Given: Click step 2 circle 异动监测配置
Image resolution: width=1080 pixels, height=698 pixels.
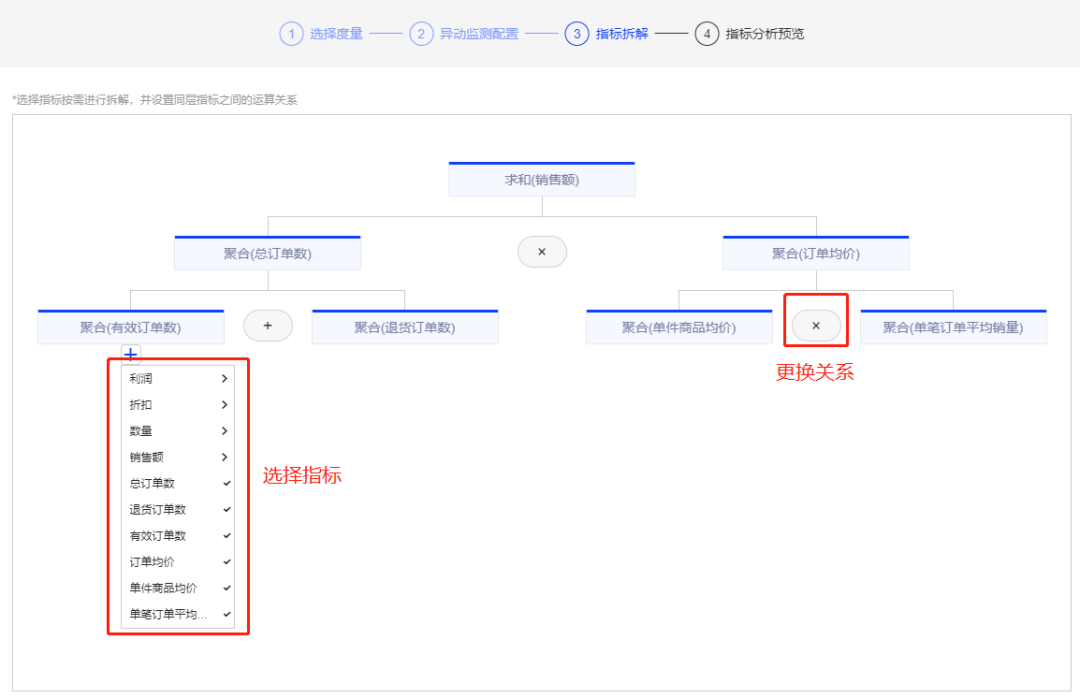Looking at the screenshot, I should tap(421, 34).
